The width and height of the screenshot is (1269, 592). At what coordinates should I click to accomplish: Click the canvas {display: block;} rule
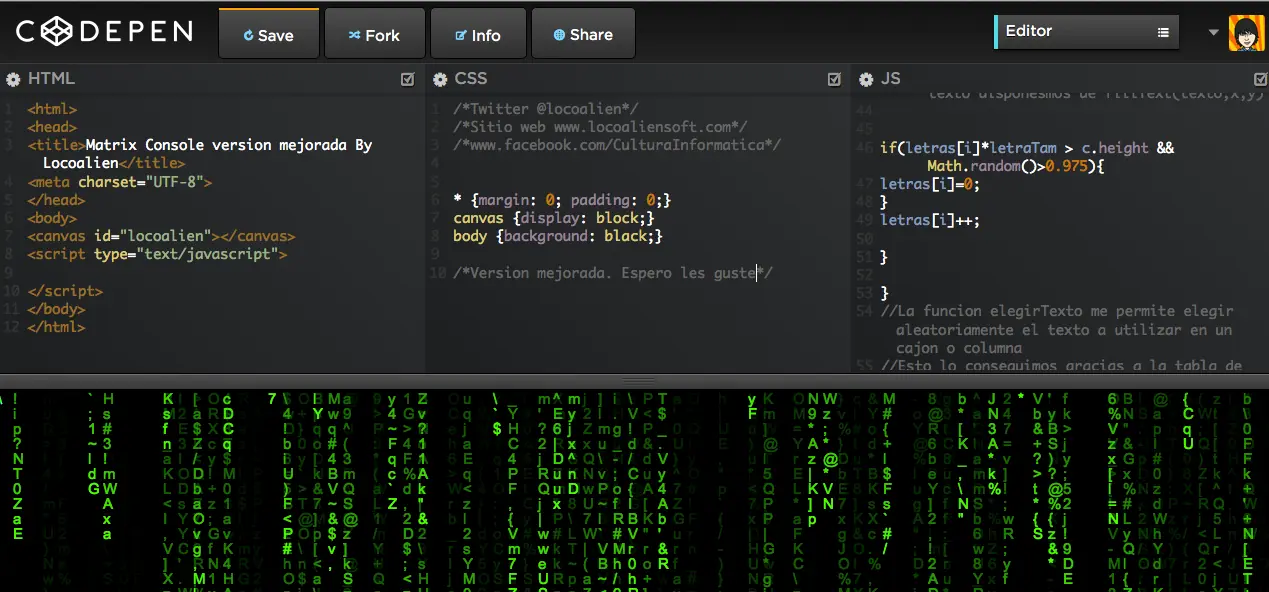click(554, 218)
